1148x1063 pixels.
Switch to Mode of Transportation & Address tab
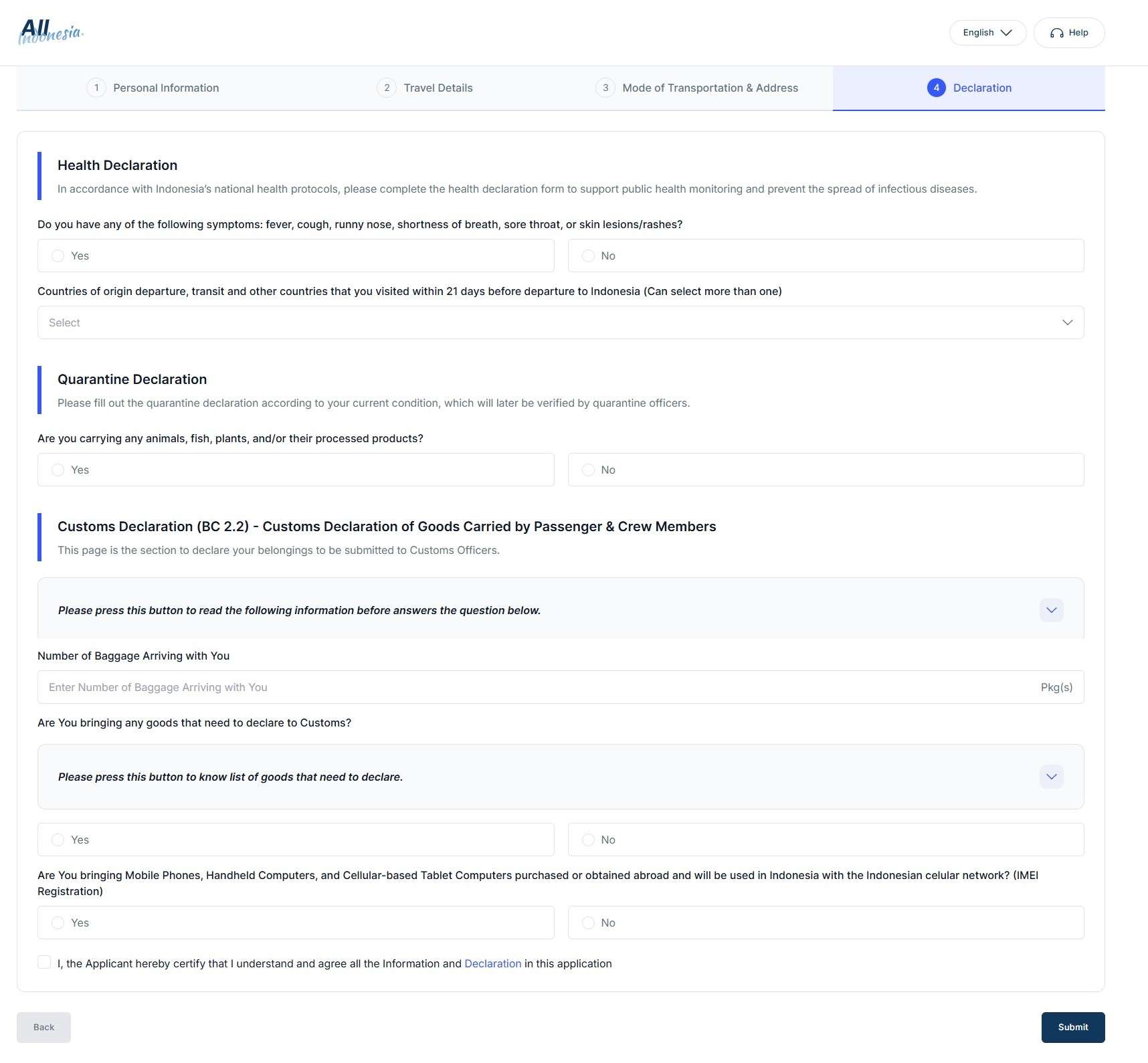click(709, 88)
